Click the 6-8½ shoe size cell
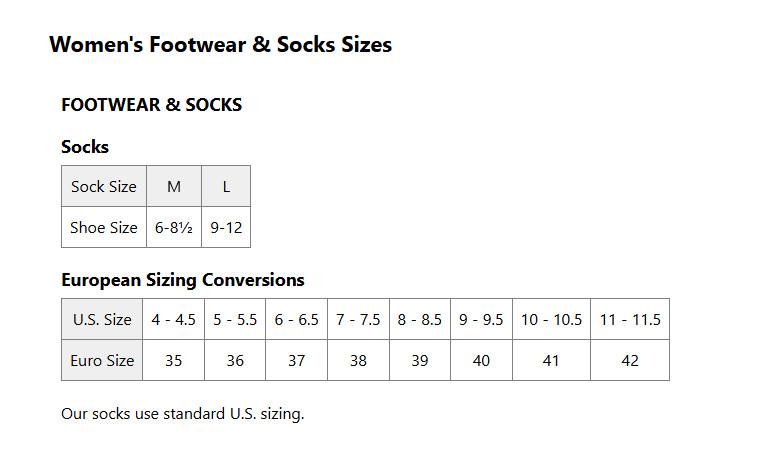The width and height of the screenshot is (757, 463). pos(174,228)
